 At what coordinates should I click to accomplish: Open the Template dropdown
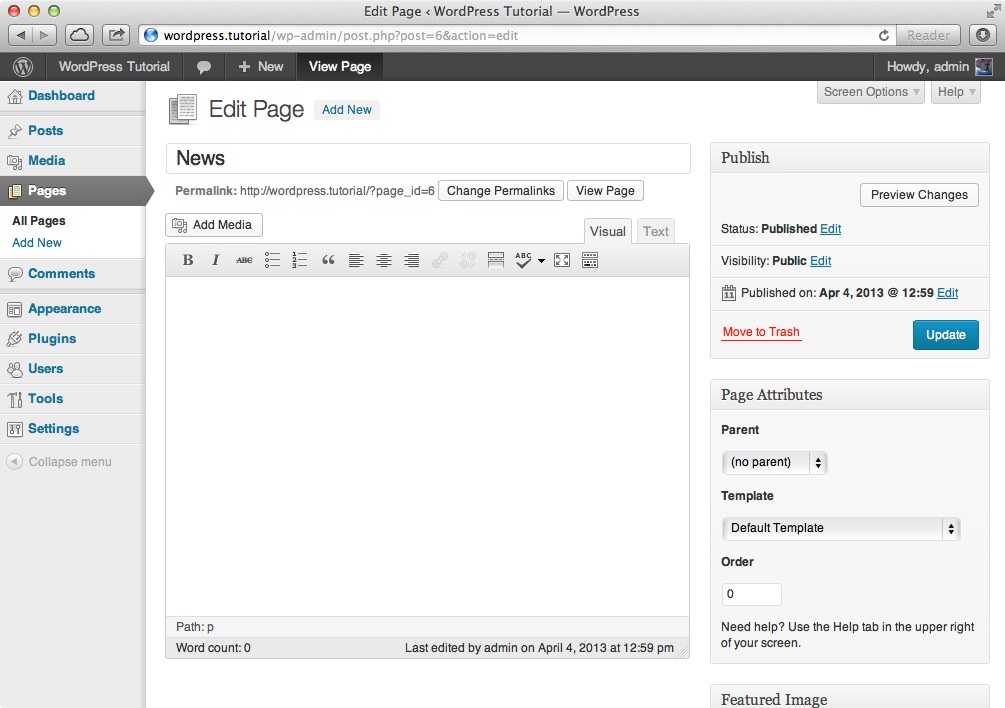(840, 529)
